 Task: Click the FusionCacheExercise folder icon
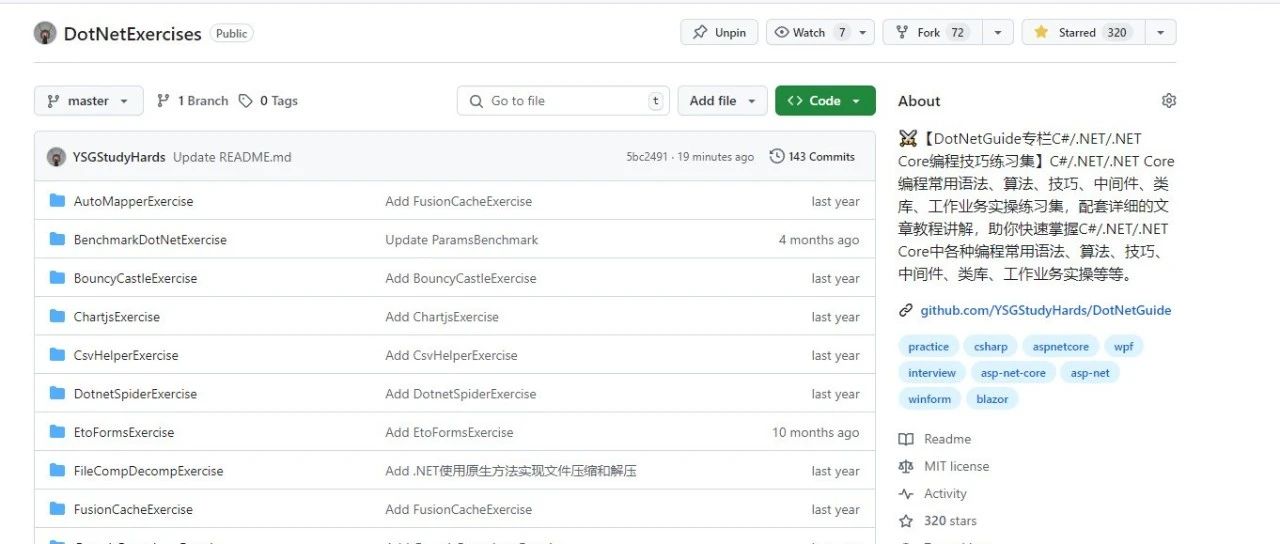click(57, 509)
